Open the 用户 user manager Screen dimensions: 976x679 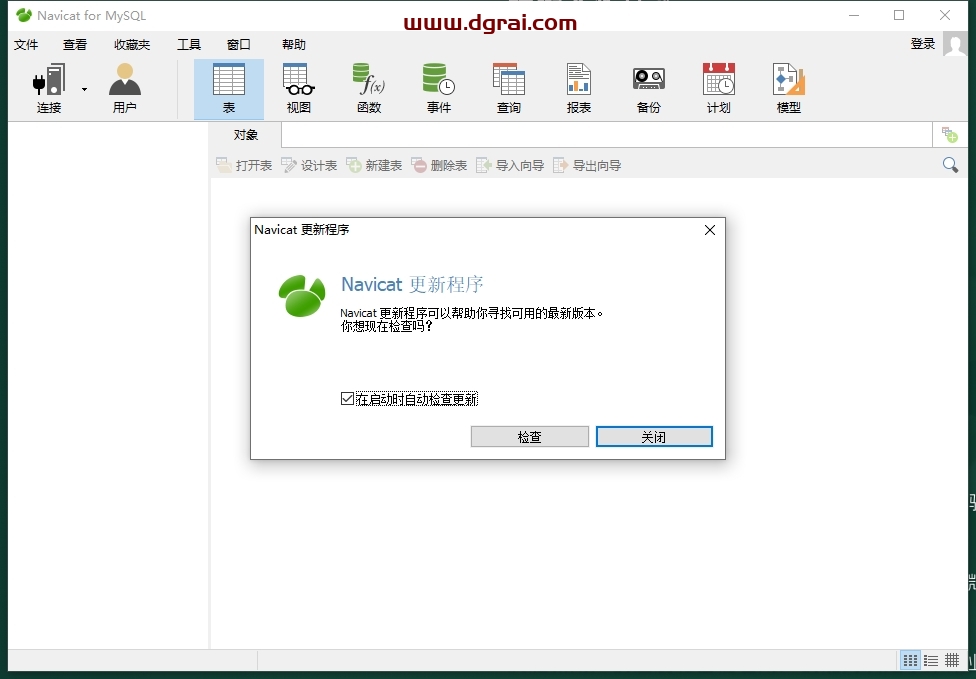point(124,88)
